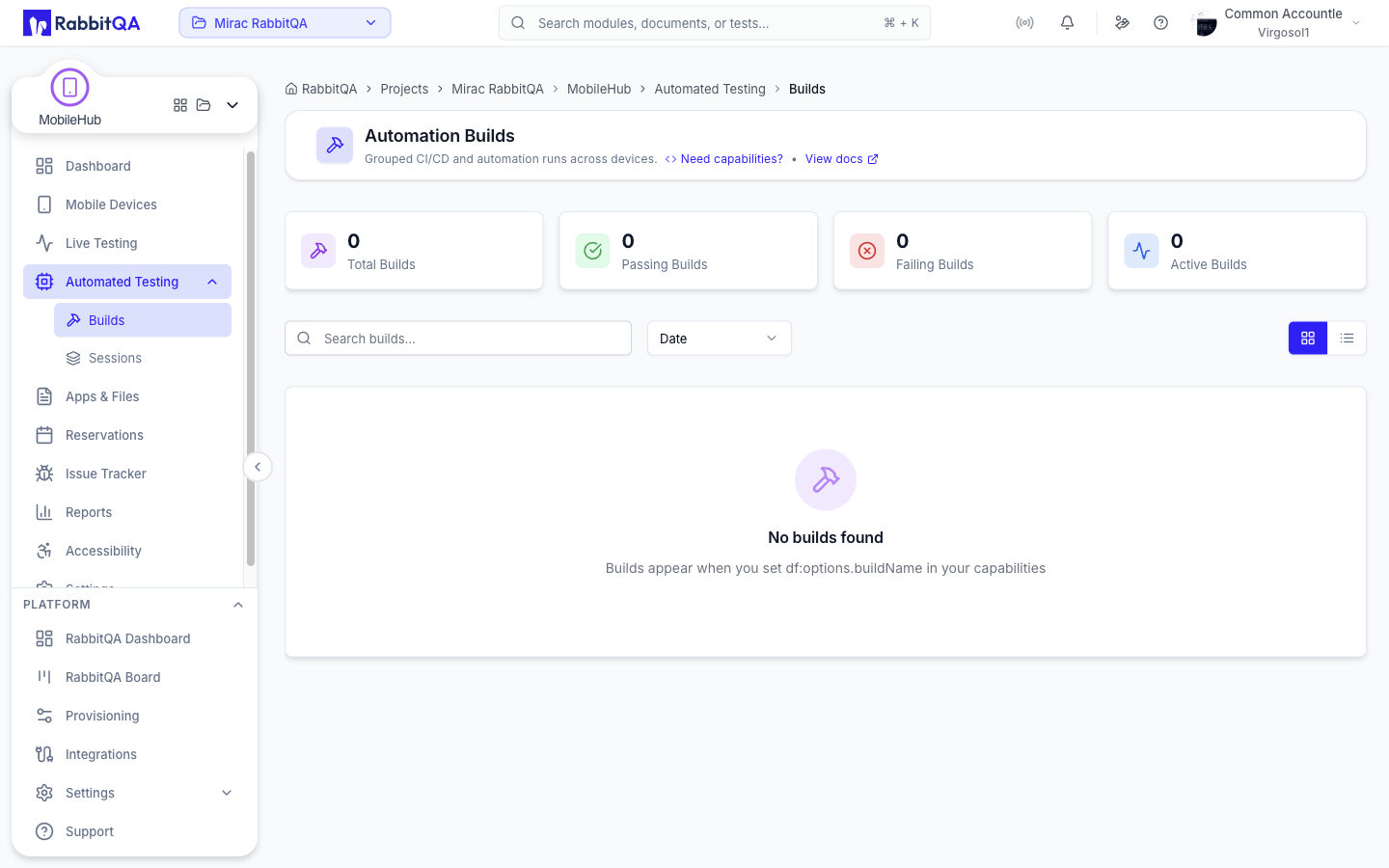This screenshot has width=1389, height=868.
Task: Click the MobileHub phone icon
Action: pos(69,88)
